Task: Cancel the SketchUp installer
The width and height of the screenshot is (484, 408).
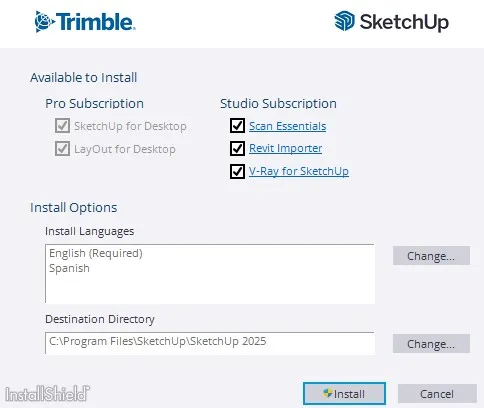Action: click(x=437, y=394)
